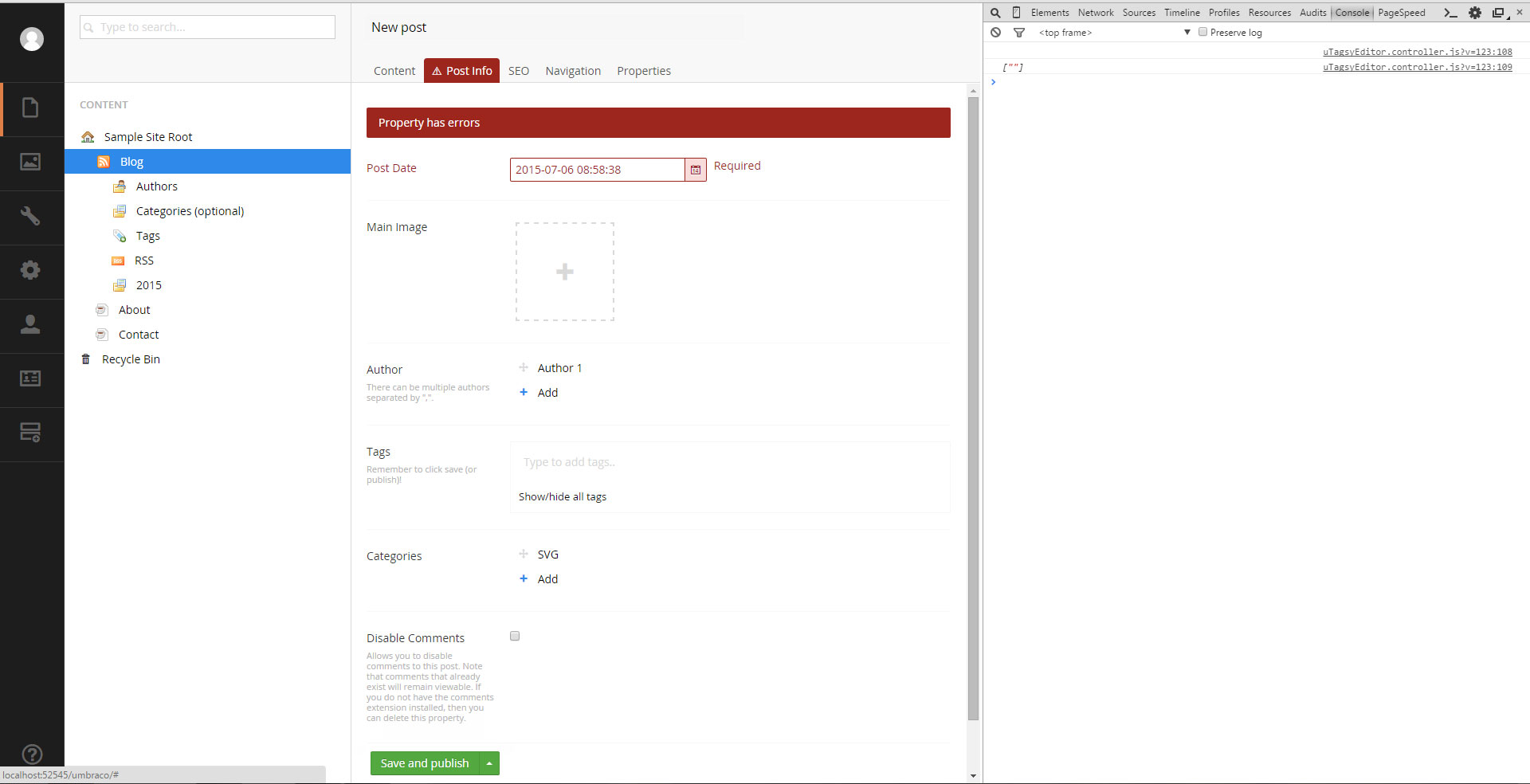
Task: Open the devtools Timeline tab
Action: click(1182, 13)
